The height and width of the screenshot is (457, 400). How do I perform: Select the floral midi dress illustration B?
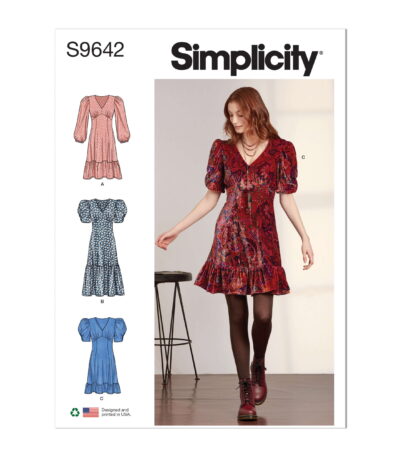(x=102, y=248)
